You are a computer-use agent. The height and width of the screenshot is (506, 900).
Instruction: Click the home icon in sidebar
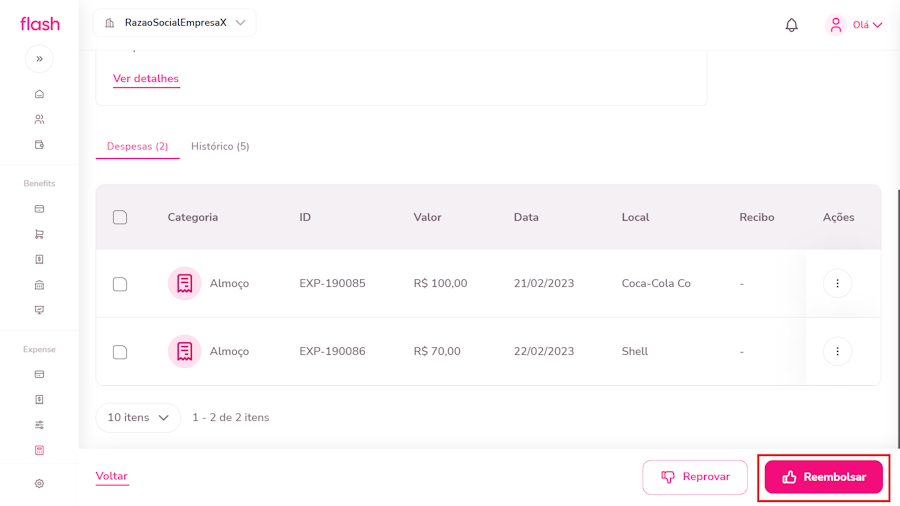click(39, 94)
